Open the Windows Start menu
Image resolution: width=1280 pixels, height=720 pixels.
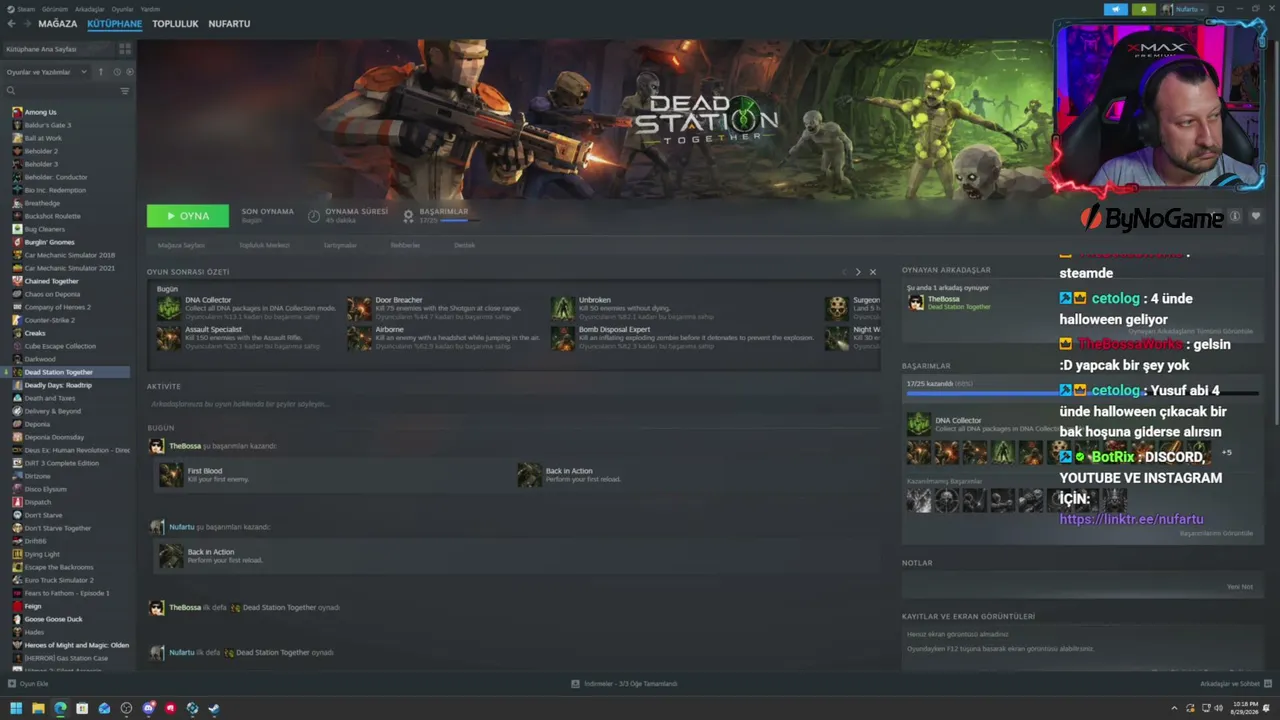coord(16,709)
